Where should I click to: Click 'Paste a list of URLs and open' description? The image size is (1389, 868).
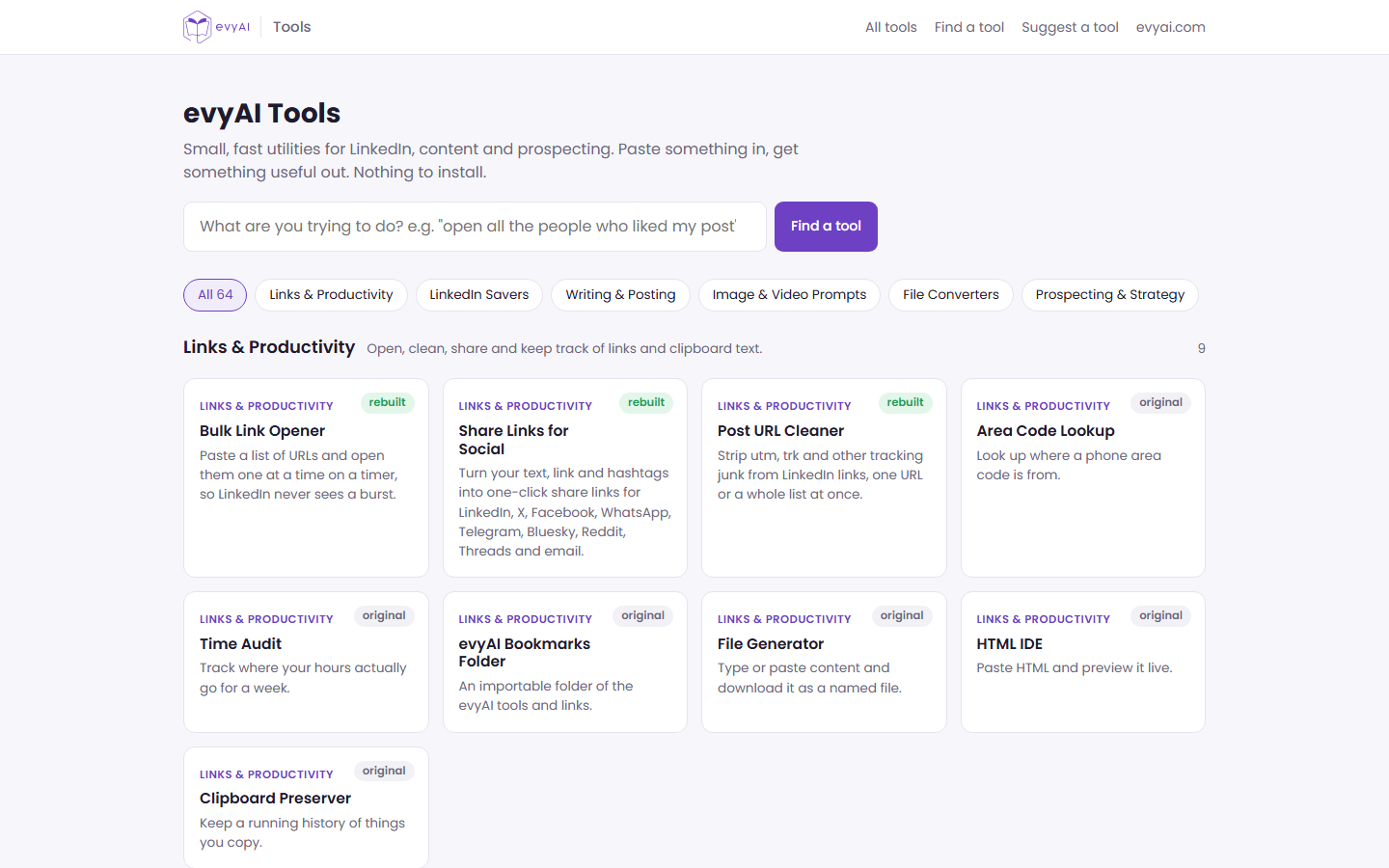pos(298,475)
